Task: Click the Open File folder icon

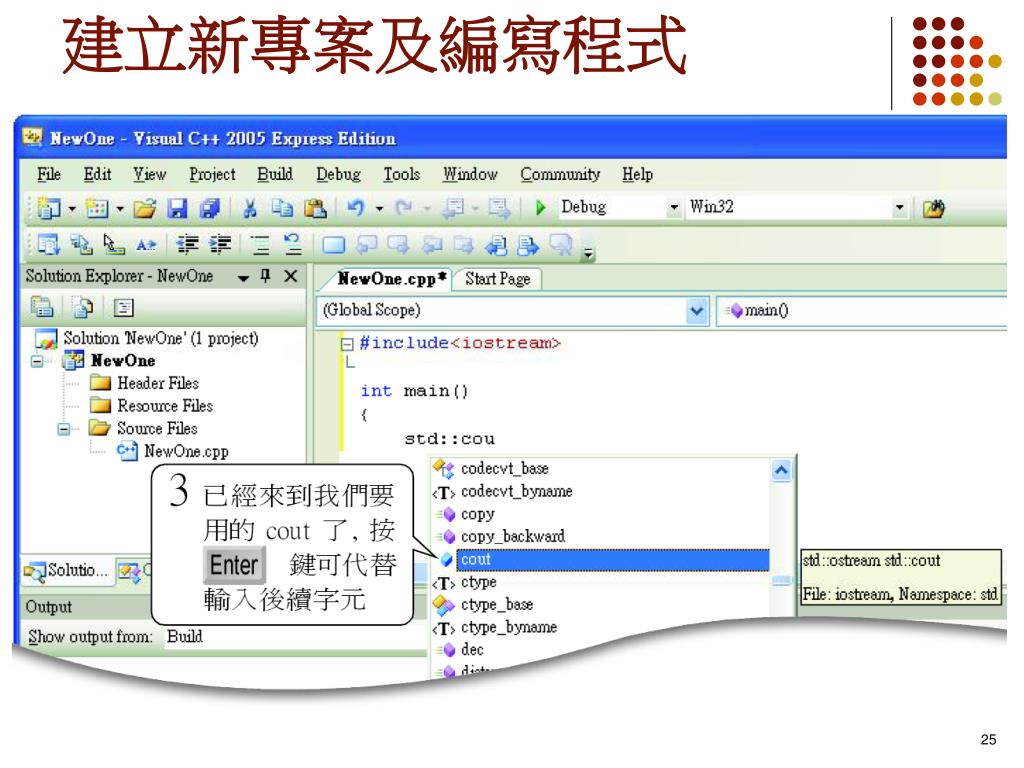Action: (x=145, y=208)
